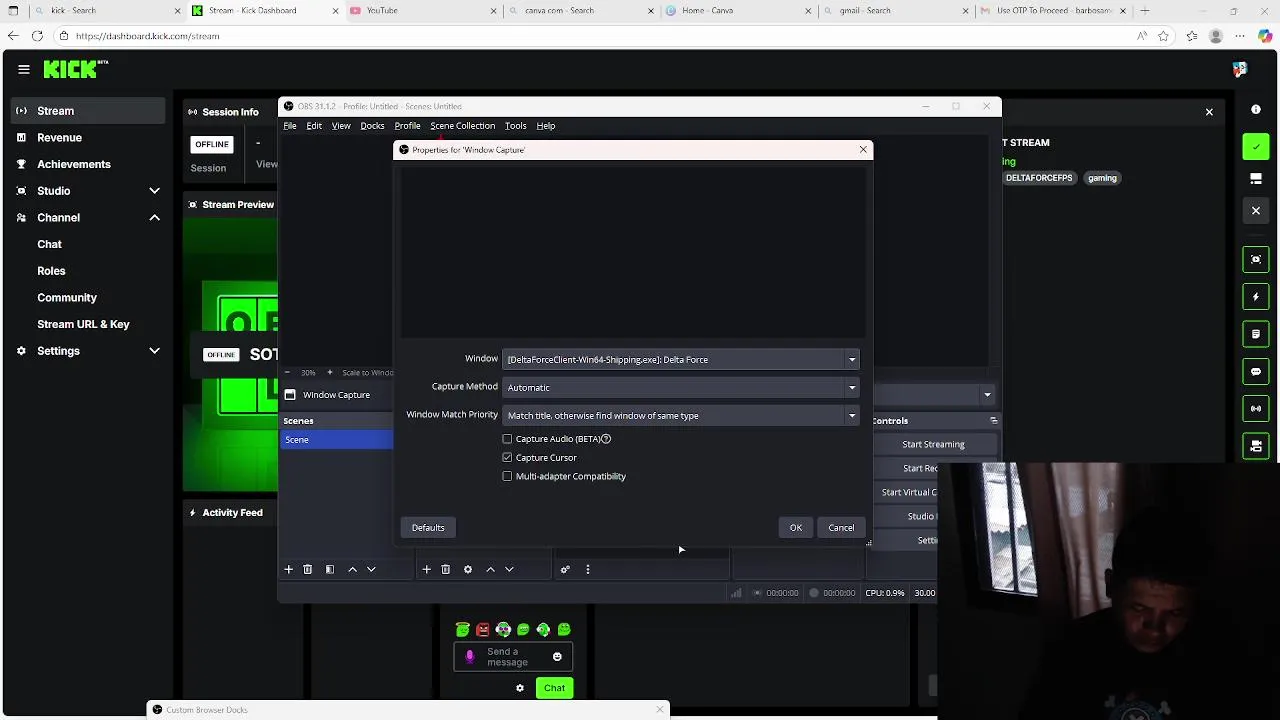Viewport: 1280px width, 720px height.
Task: Enable Capture Audio (BETA) checkbox
Action: click(x=507, y=439)
